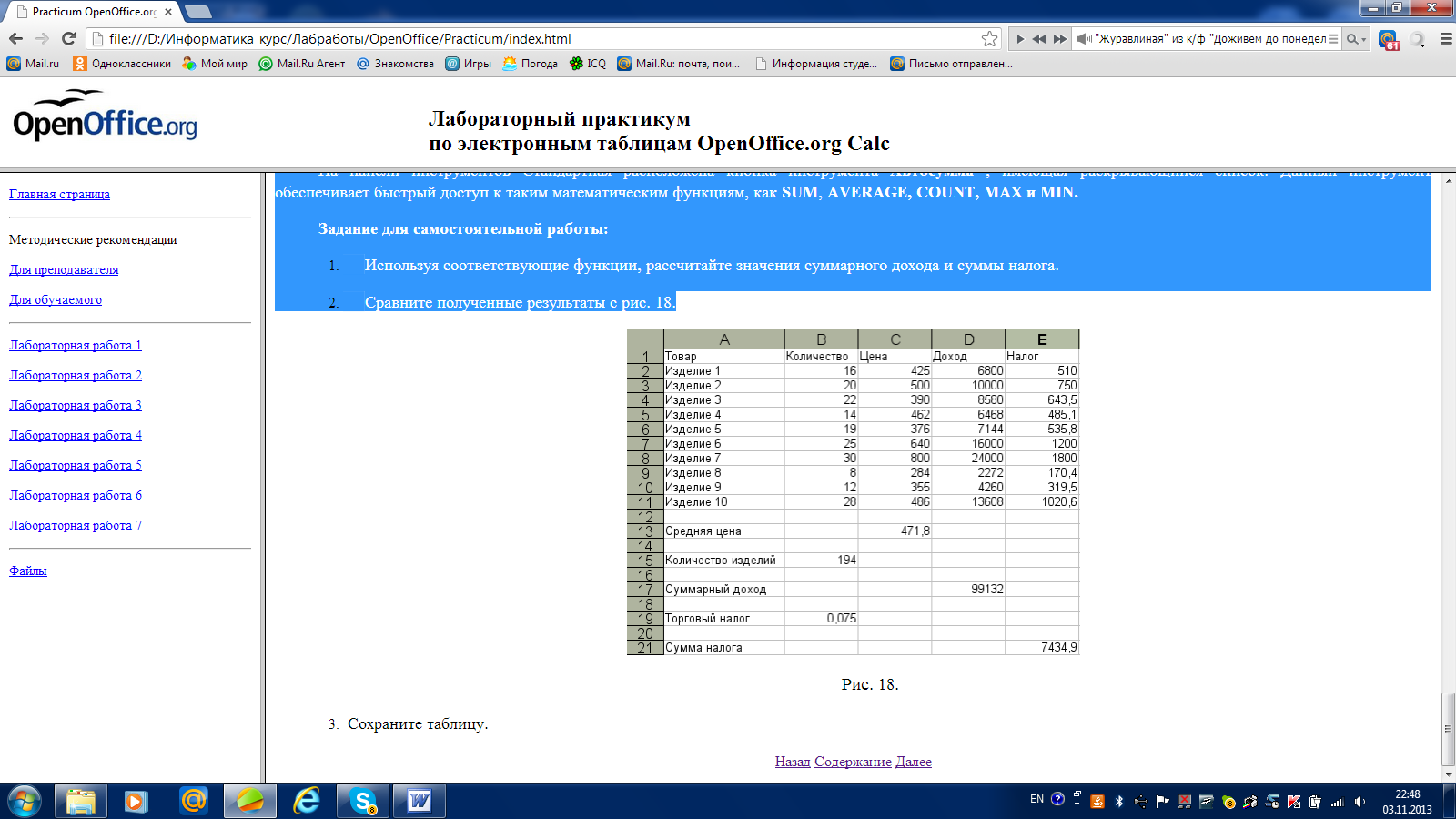This screenshot has width=1456, height=819.
Task: Open a new tab with the new-tab button
Action: click(197, 12)
